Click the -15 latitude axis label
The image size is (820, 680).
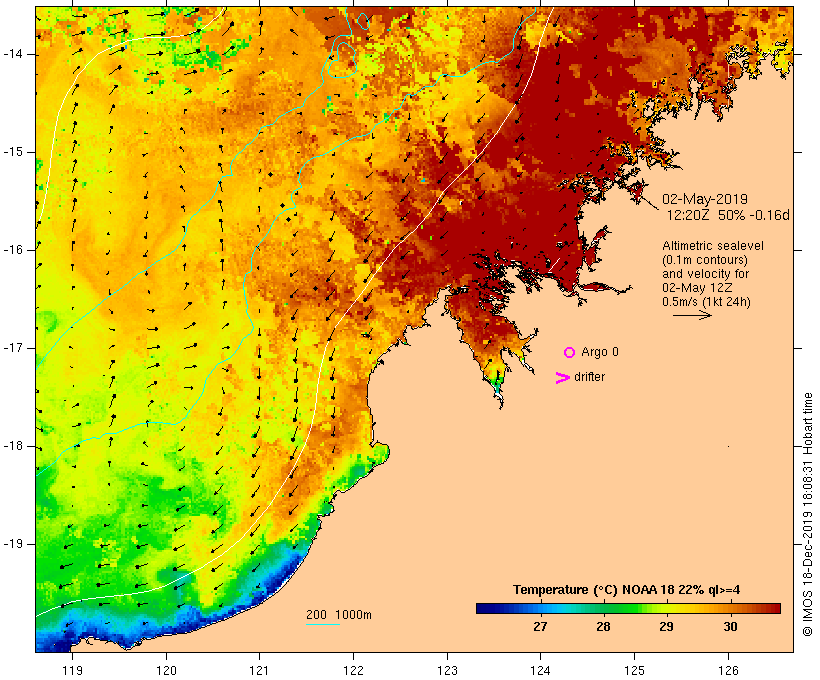point(12,152)
